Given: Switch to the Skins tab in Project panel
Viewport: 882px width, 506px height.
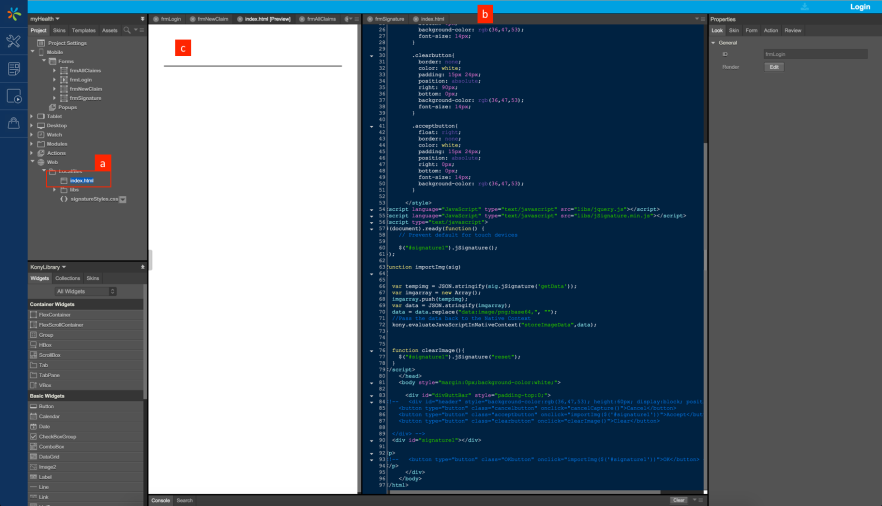Looking at the screenshot, I should tap(59, 30).
